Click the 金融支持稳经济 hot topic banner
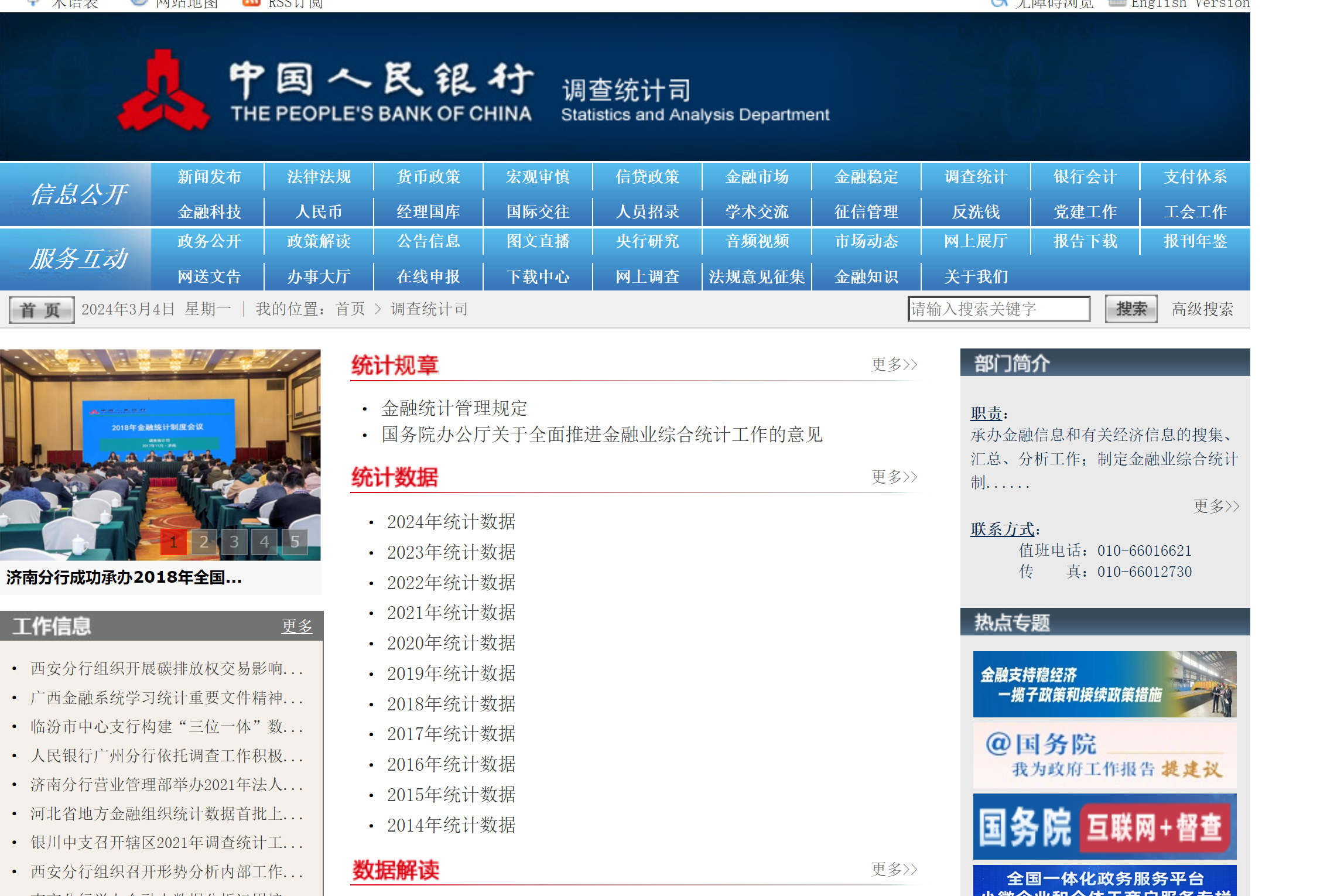1327x896 pixels. click(1104, 684)
